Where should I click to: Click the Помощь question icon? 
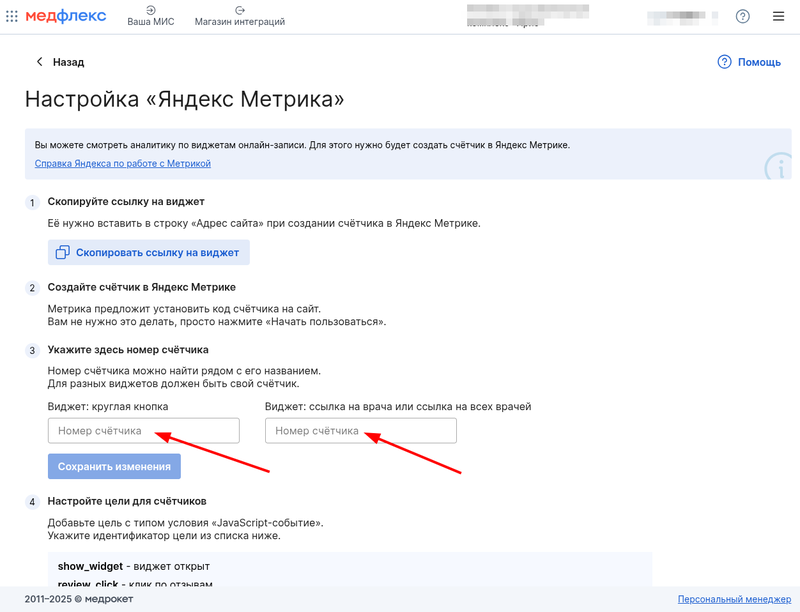click(724, 62)
